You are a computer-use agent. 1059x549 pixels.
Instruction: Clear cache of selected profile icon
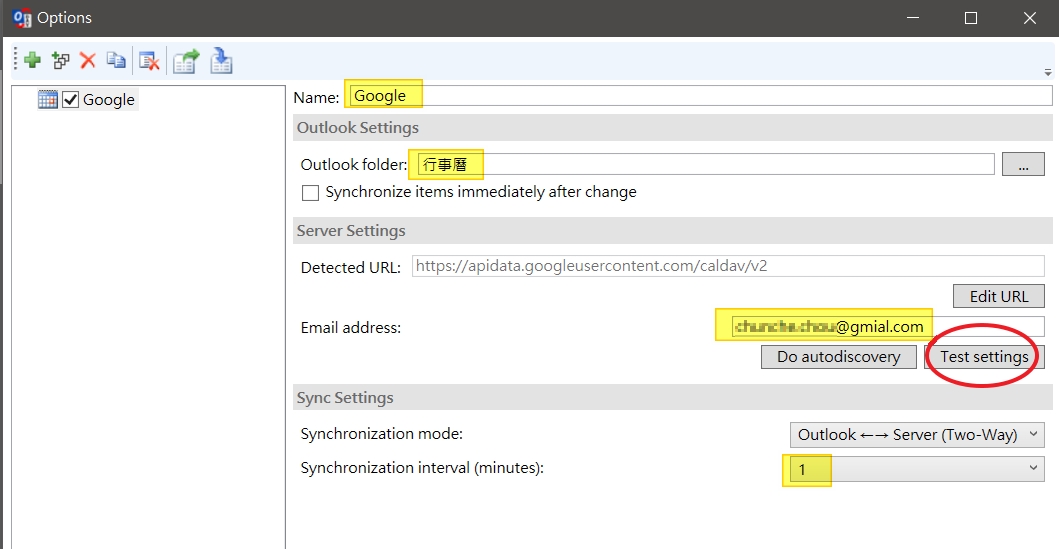pos(149,61)
